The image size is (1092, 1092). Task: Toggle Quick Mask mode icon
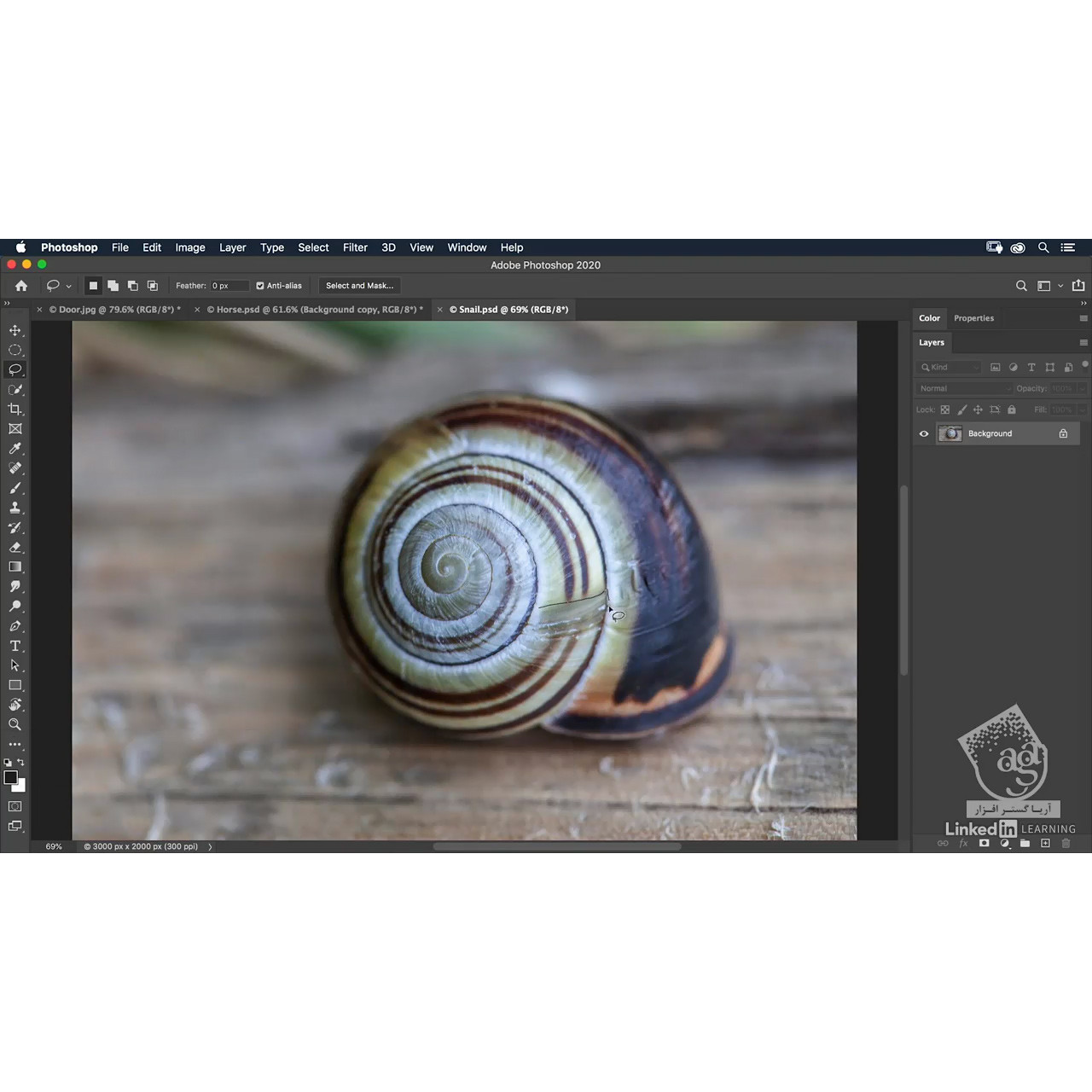pos(15,806)
